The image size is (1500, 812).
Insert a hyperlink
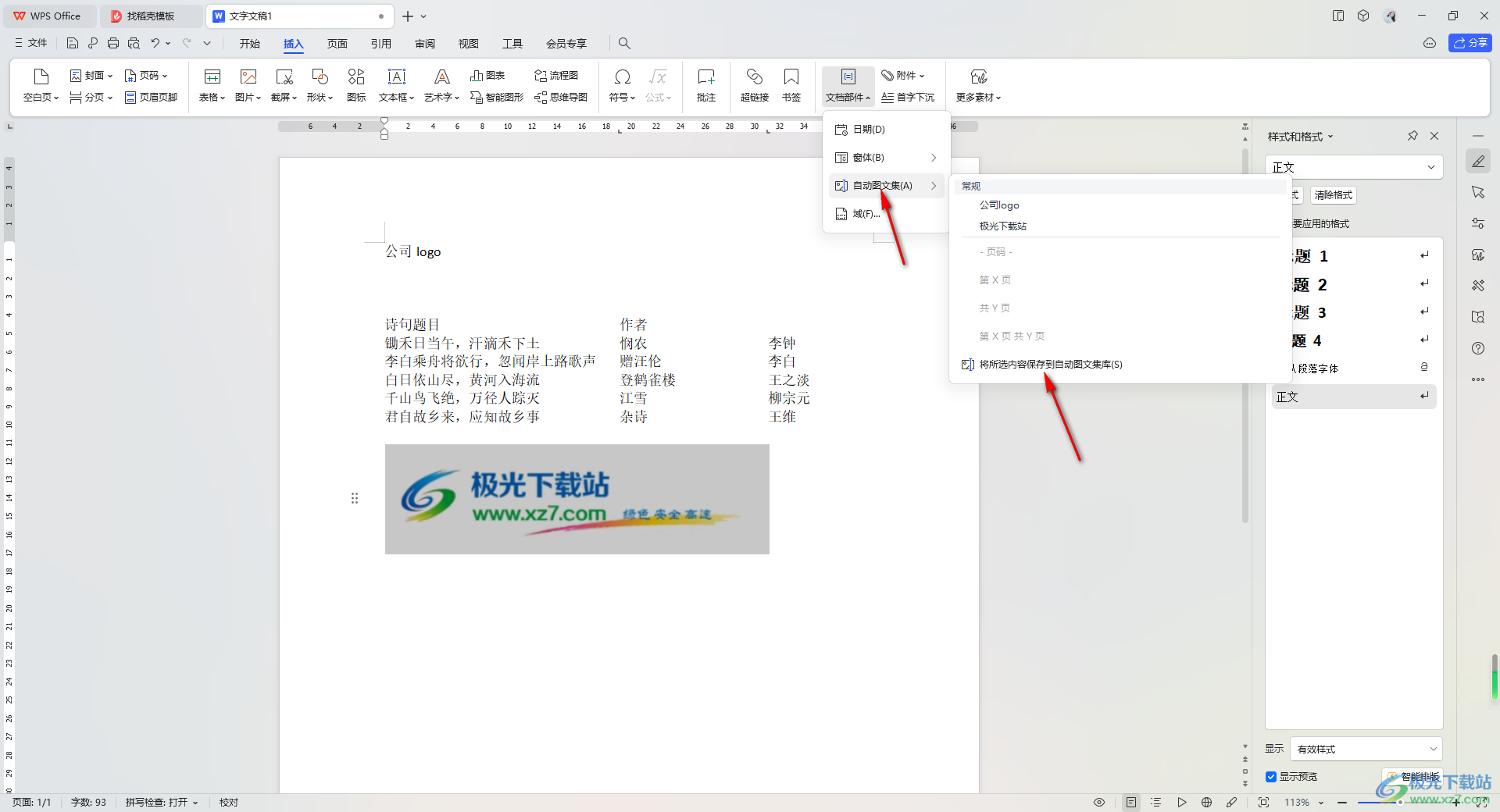[x=755, y=85]
